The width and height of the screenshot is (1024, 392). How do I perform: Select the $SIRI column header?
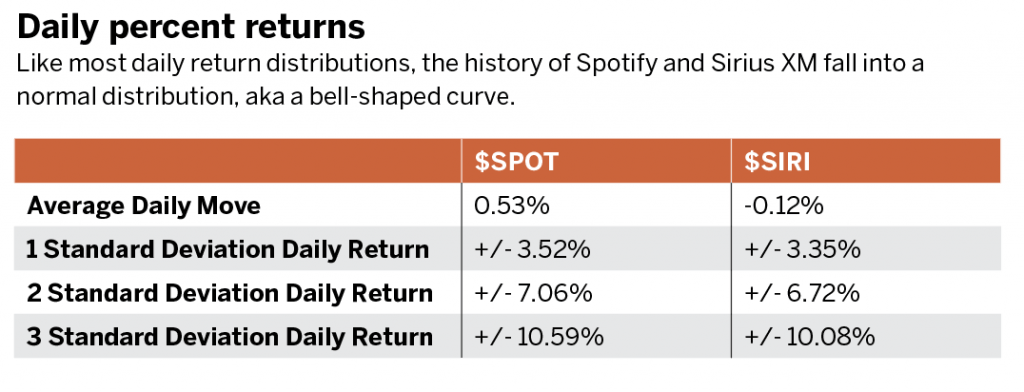pos(778,161)
